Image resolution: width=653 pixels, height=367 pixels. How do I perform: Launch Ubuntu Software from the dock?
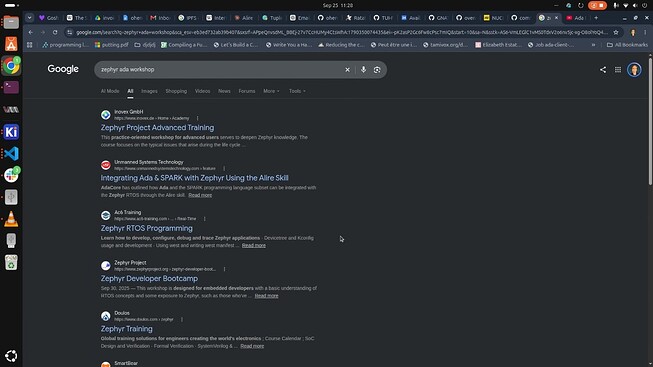[11, 44]
